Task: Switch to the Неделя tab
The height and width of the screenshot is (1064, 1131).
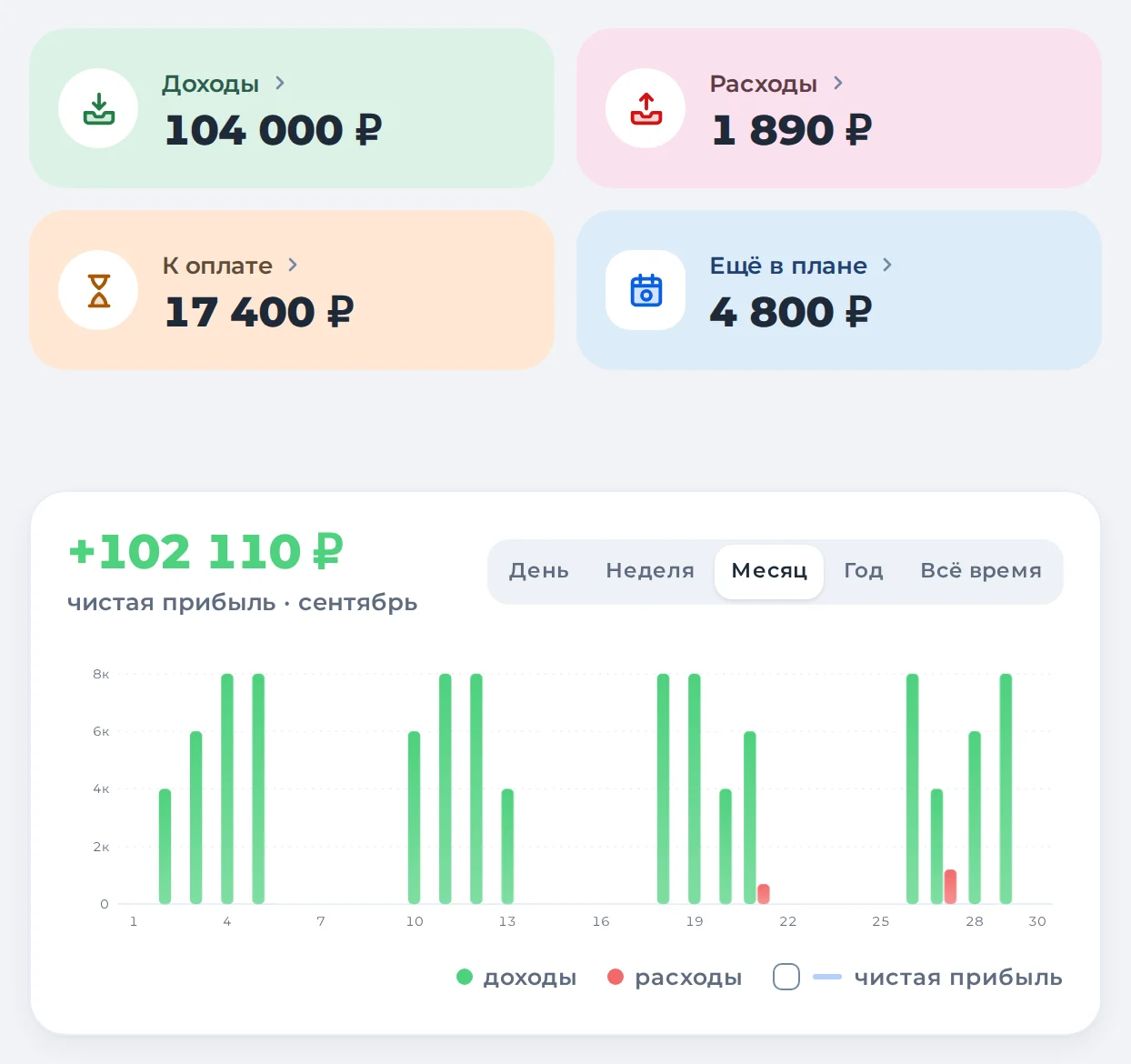Action: 650,571
